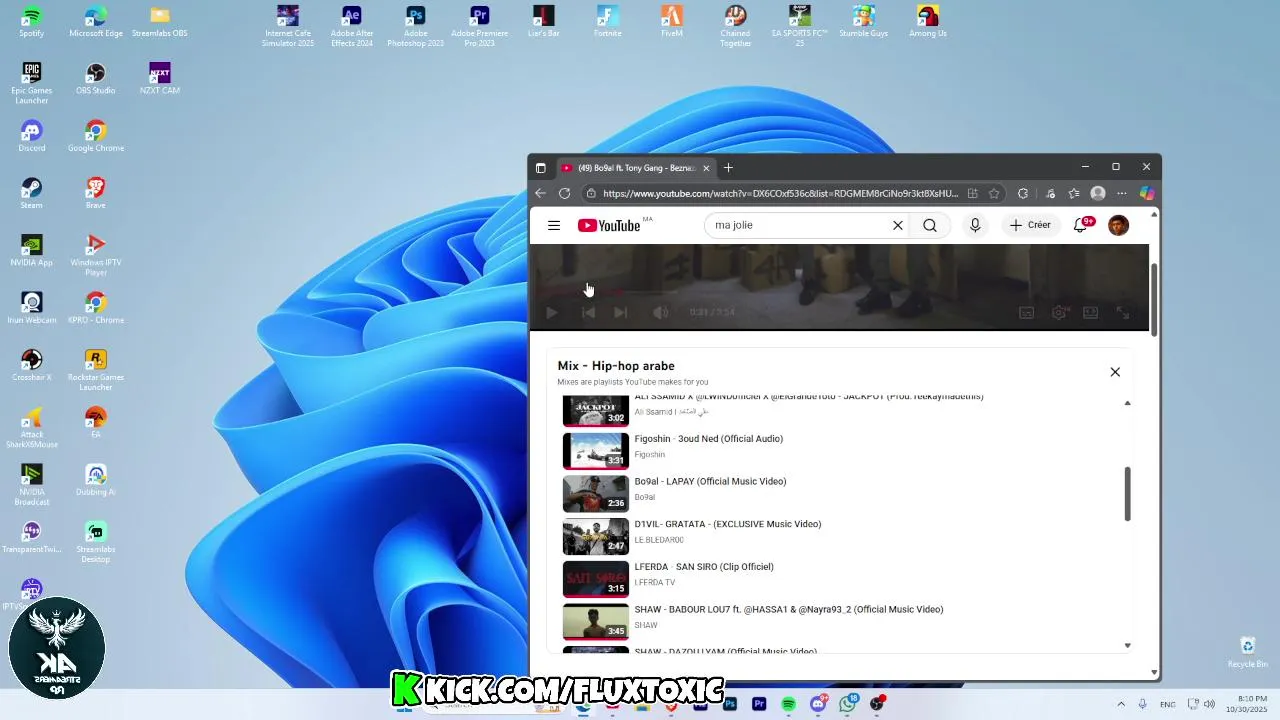The height and width of the screenshot is (720, 1280).
Task: Close the Bo9al ft. Tony Gang tab
Action: pyautogui.click(x=706, y=168)
